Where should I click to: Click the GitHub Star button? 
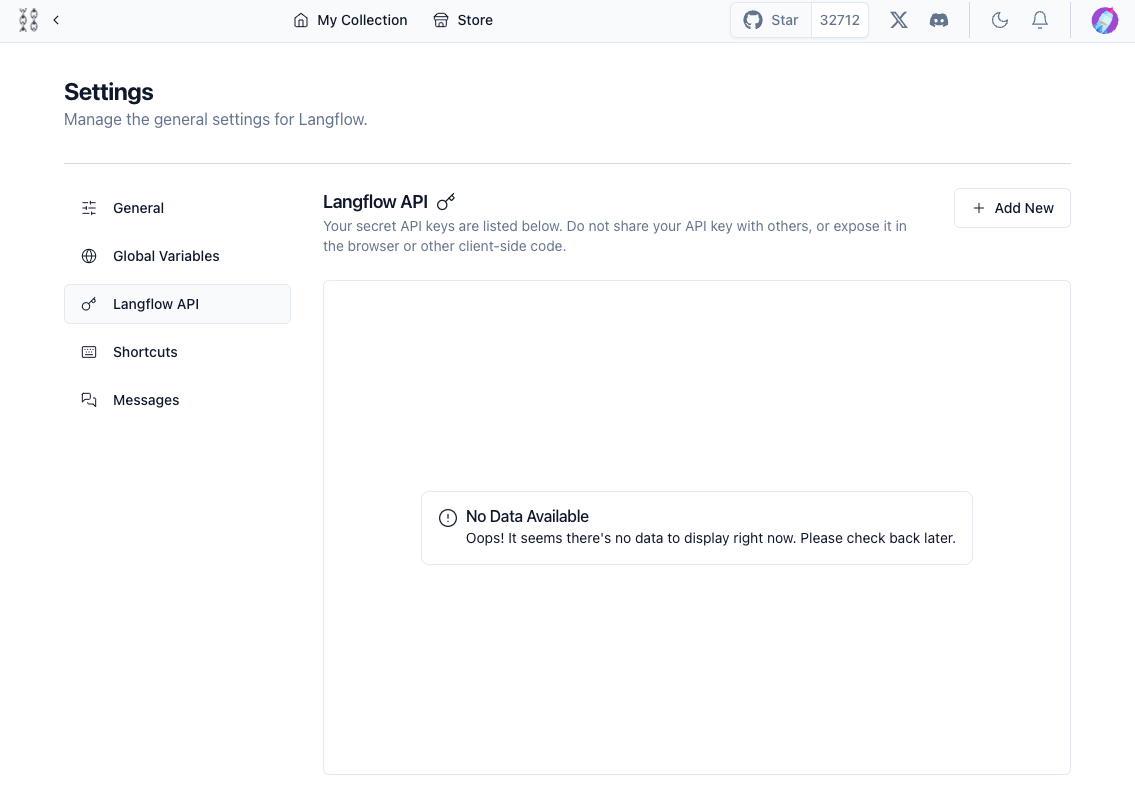(771, 20)
